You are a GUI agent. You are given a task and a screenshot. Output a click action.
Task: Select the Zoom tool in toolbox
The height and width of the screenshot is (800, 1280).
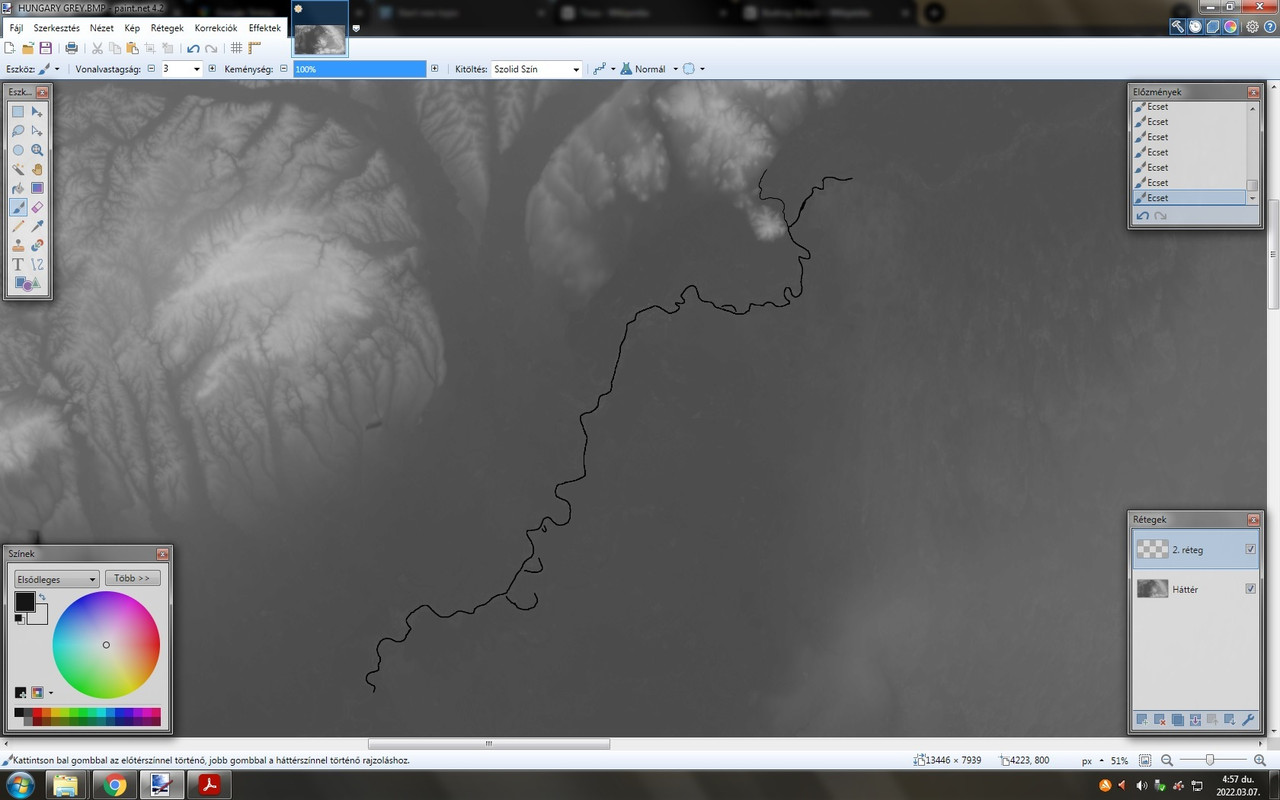coord(37,150)
